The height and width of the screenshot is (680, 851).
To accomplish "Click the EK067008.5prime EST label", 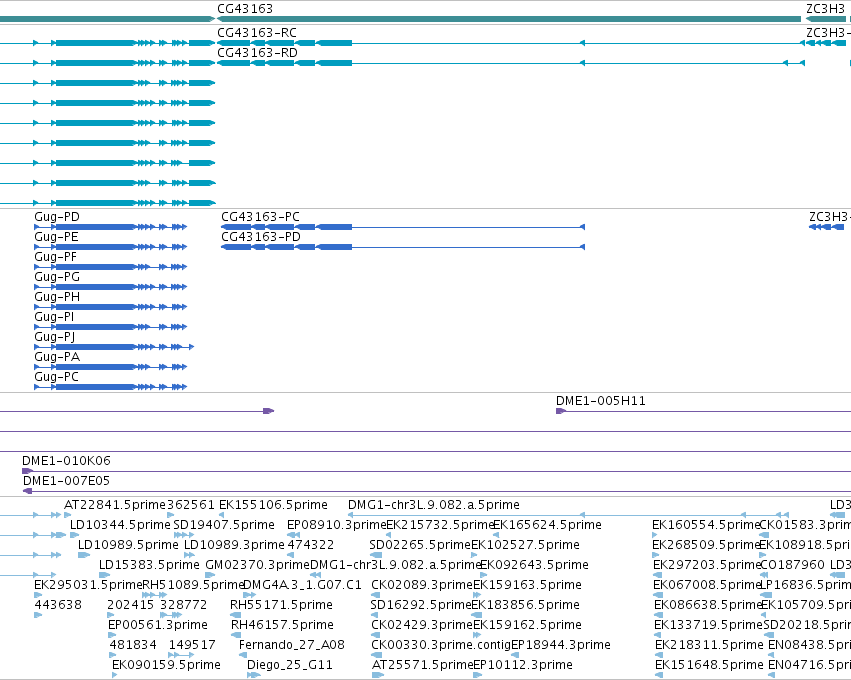I will point(707,585).
